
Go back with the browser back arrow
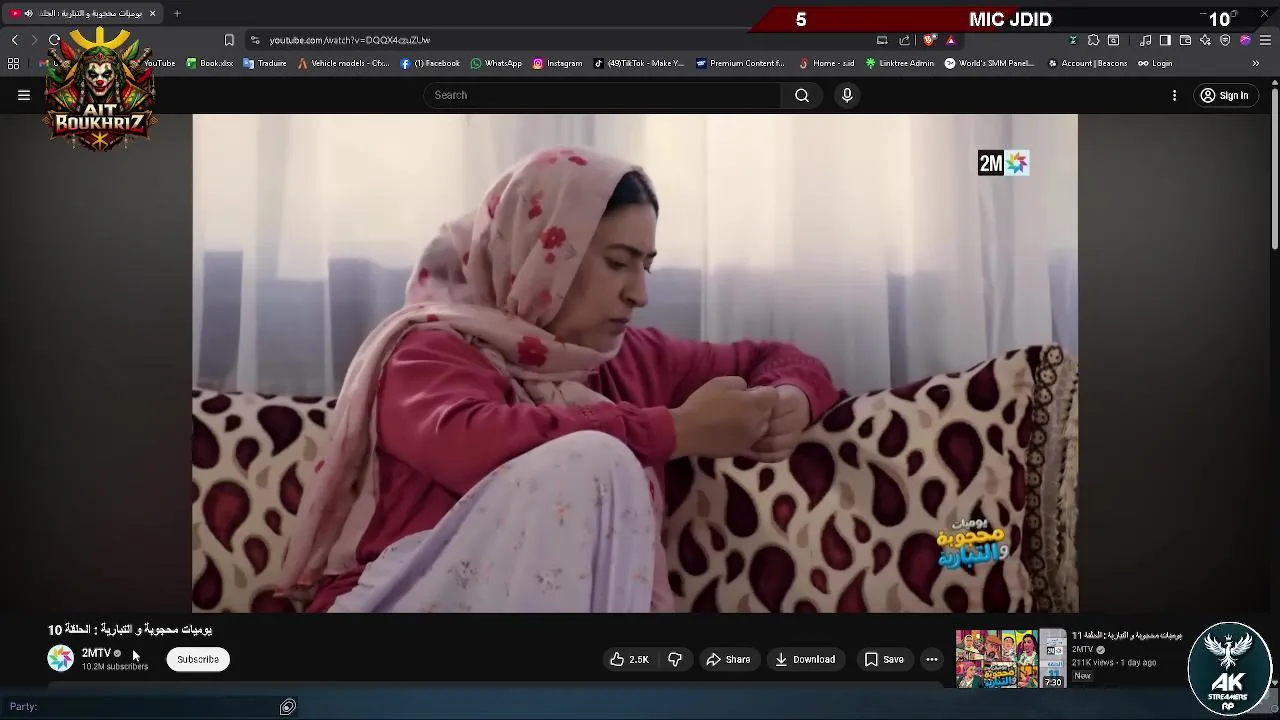[x=14, y=40]
